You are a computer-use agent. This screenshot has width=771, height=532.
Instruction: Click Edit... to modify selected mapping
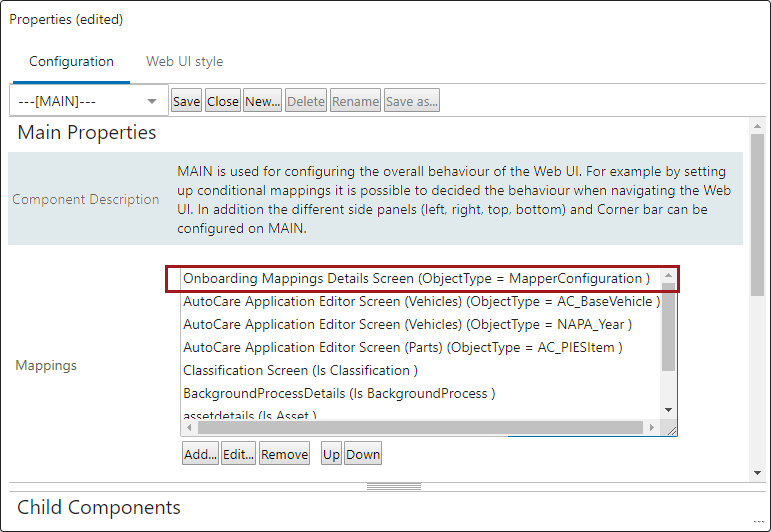click(x=238, y=454)
